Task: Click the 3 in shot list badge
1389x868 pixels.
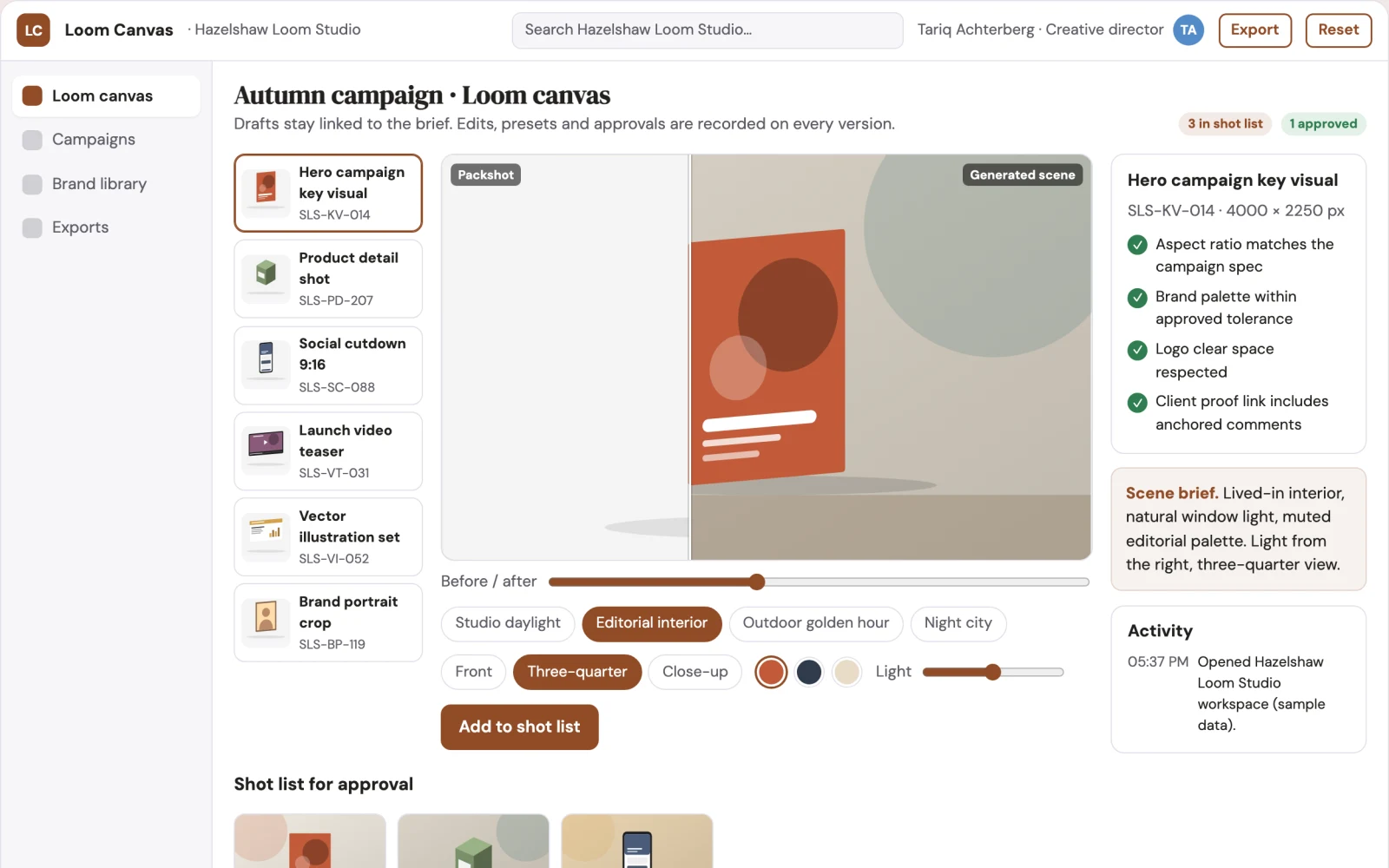Action: coord(1225,124)
